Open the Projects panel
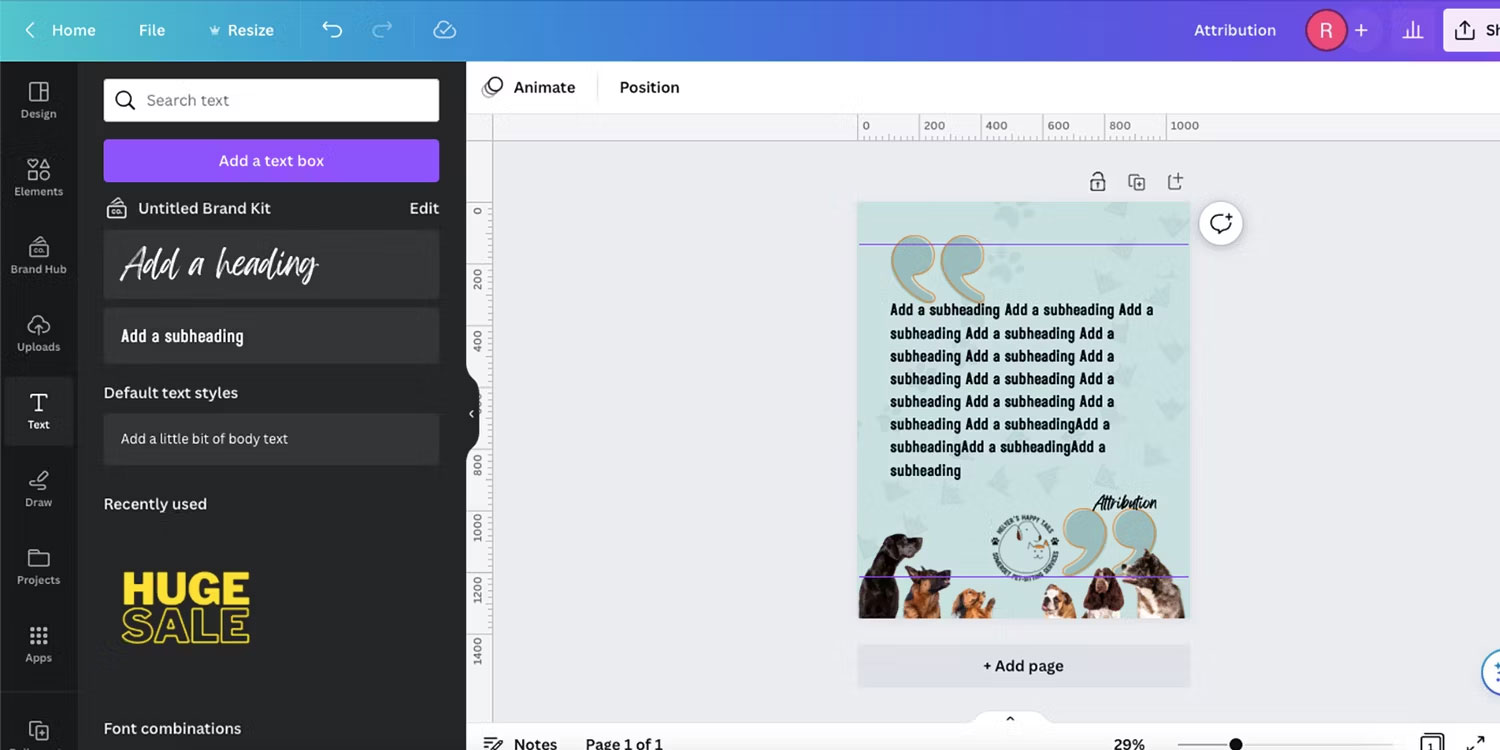The image size is (1500, 750). (x=38, y=566)
